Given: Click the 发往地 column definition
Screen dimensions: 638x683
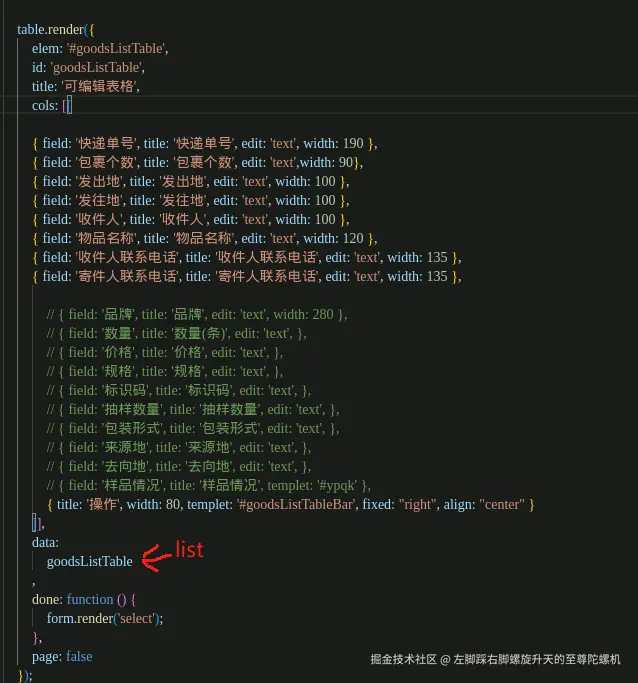Looking at the screenshot, I should click(191, 200).
